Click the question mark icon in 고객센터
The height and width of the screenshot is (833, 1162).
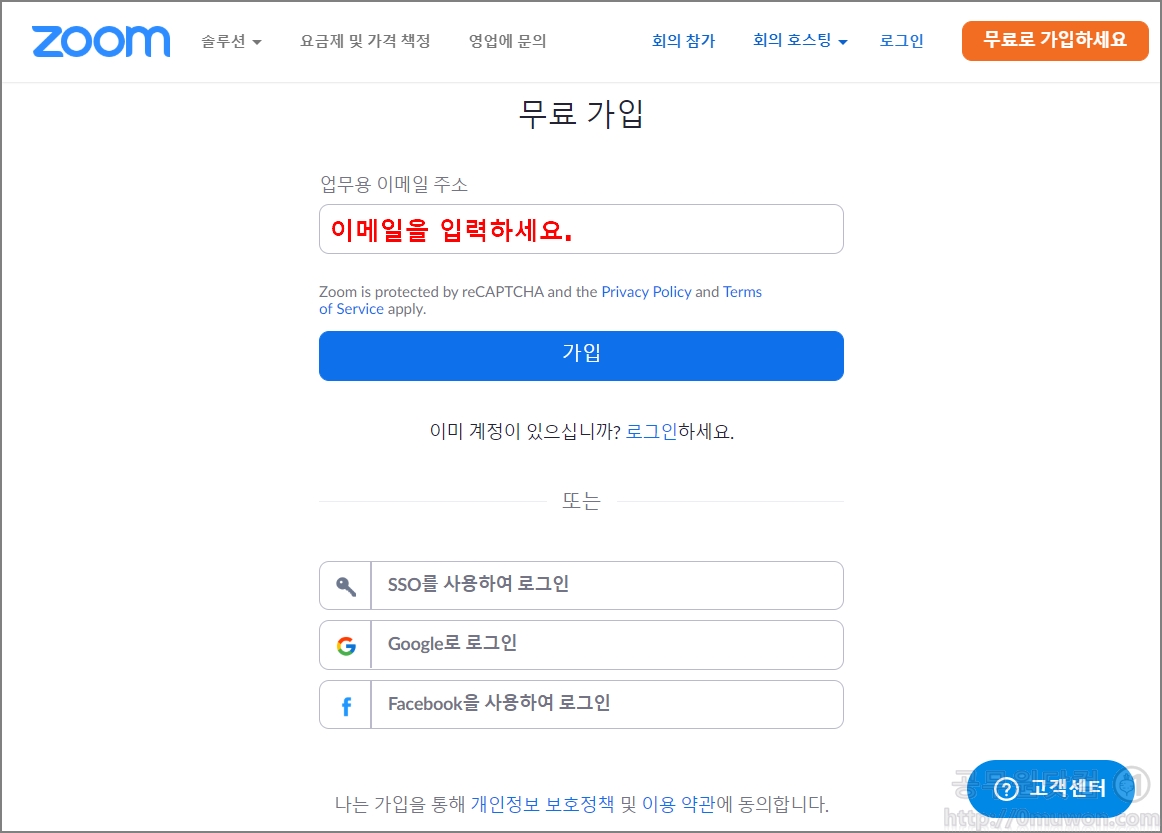1006,789
